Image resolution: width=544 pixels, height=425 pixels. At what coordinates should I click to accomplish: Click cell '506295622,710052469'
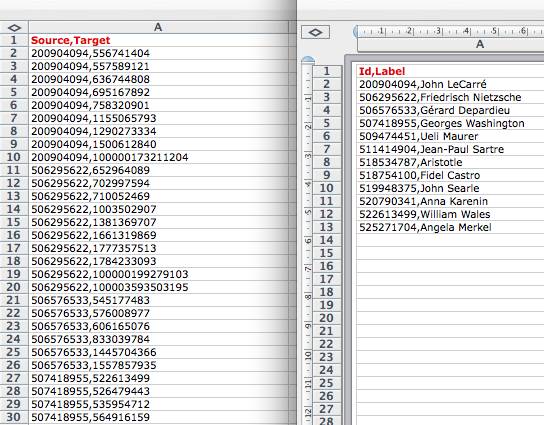click(x=158, y=196)
